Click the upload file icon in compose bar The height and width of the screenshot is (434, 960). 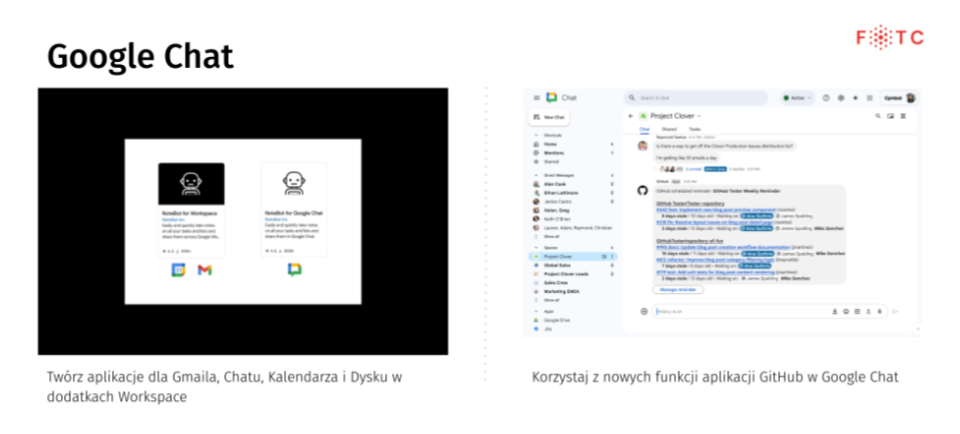pyautogui.click(x=868, y=311)
